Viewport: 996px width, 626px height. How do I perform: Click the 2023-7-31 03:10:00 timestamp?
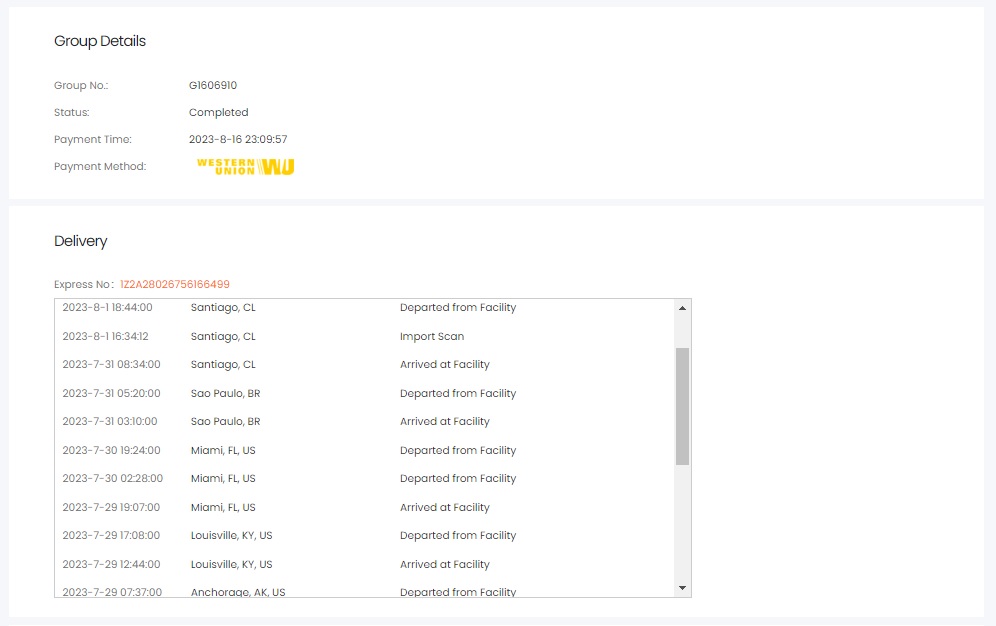[110, 422]
